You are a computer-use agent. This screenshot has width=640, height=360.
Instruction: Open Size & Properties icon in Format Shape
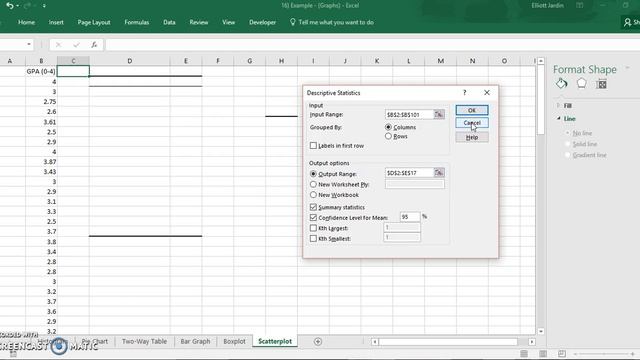601,84
